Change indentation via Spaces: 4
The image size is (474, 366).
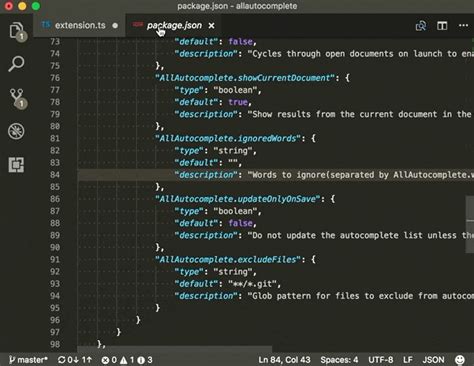click(x=339, y=360)
